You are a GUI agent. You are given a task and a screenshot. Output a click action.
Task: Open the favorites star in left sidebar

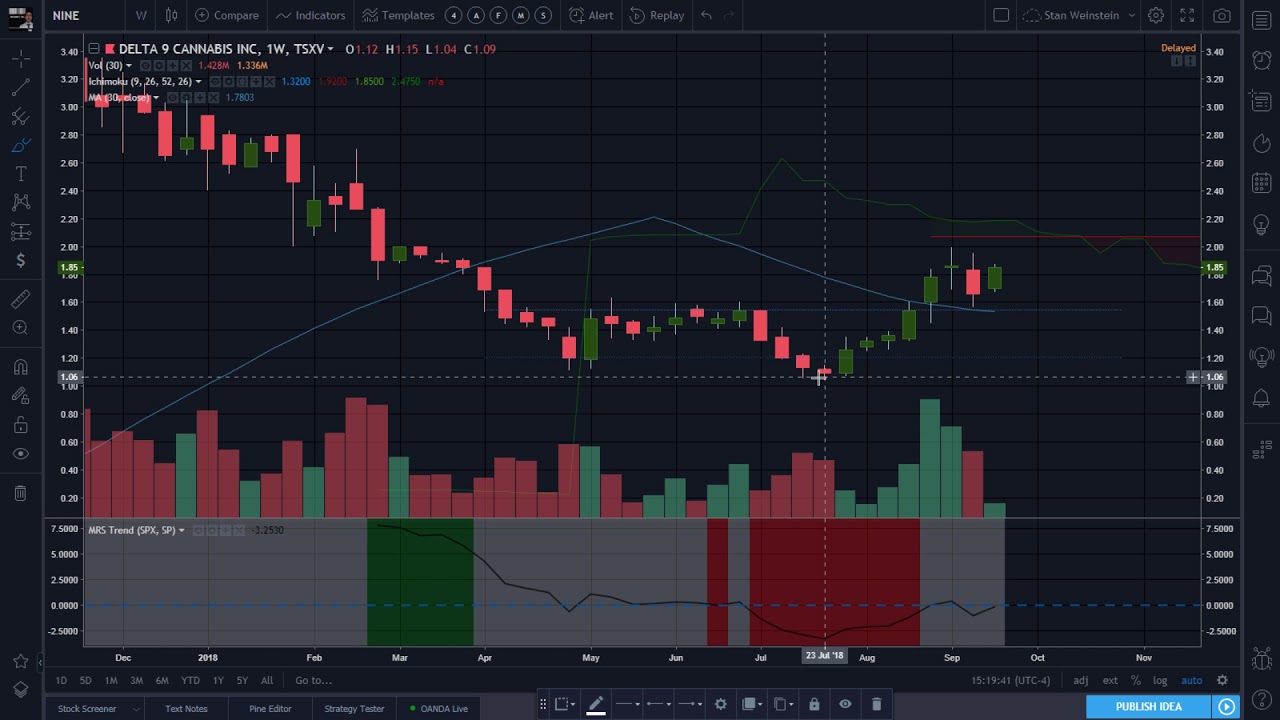[x=20, y=661]
